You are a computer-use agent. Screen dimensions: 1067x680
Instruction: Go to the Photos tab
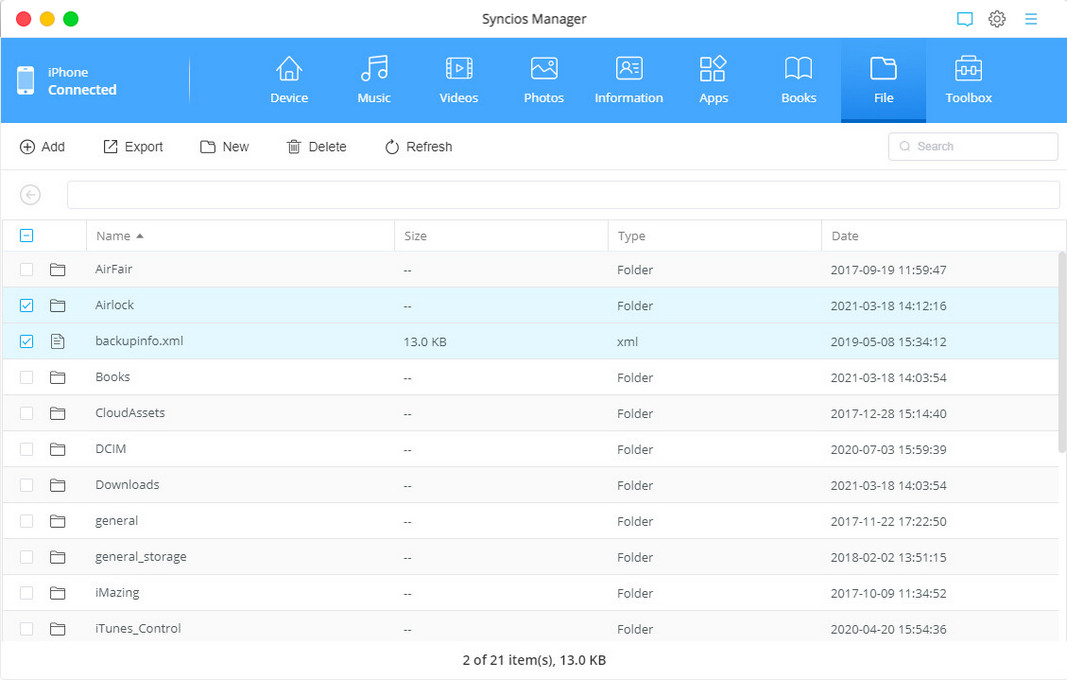click(544, 80)
